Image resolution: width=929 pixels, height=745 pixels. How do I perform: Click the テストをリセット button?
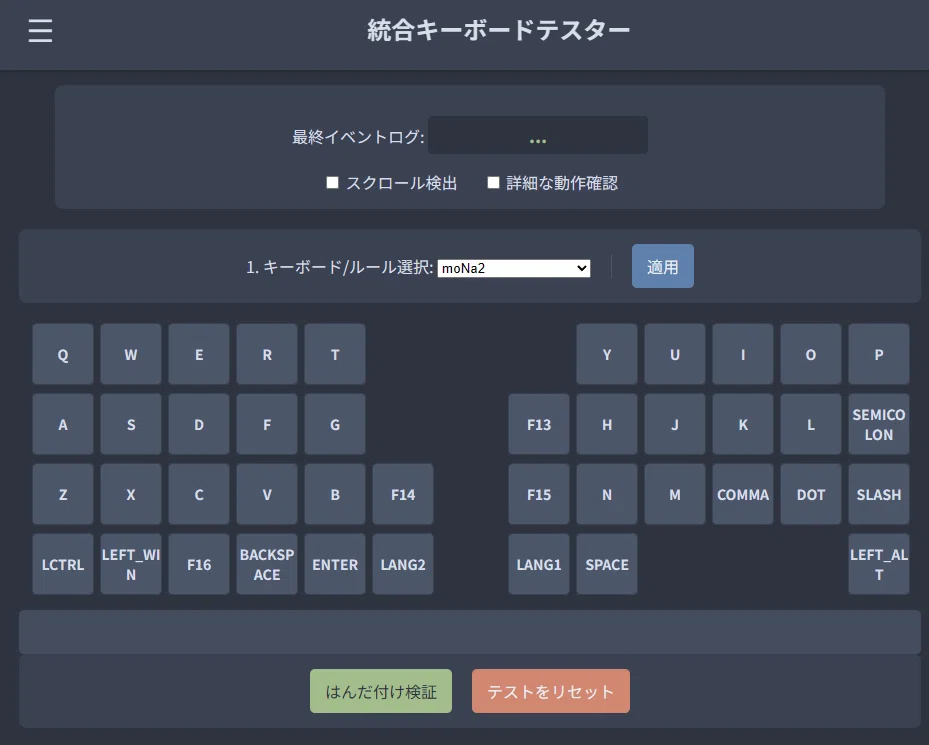point(551,691)
